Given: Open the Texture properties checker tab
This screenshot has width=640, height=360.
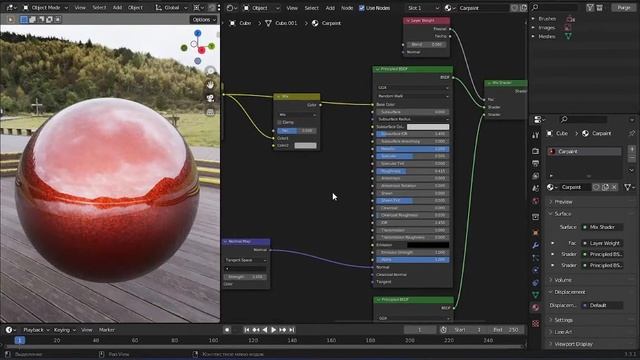Looking at the screenshot, I should tap(536, 324).
